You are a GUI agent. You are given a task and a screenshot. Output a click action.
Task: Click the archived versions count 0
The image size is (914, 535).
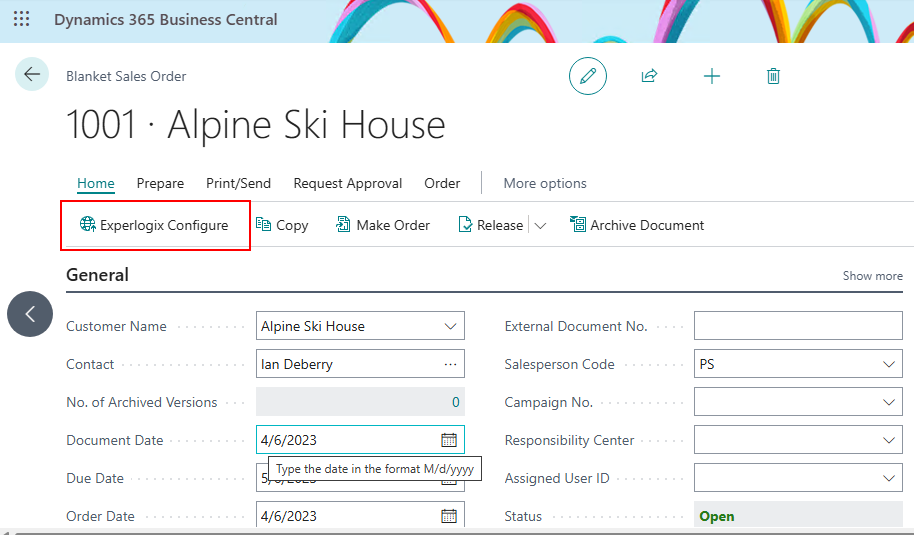(x=455, y=402)
